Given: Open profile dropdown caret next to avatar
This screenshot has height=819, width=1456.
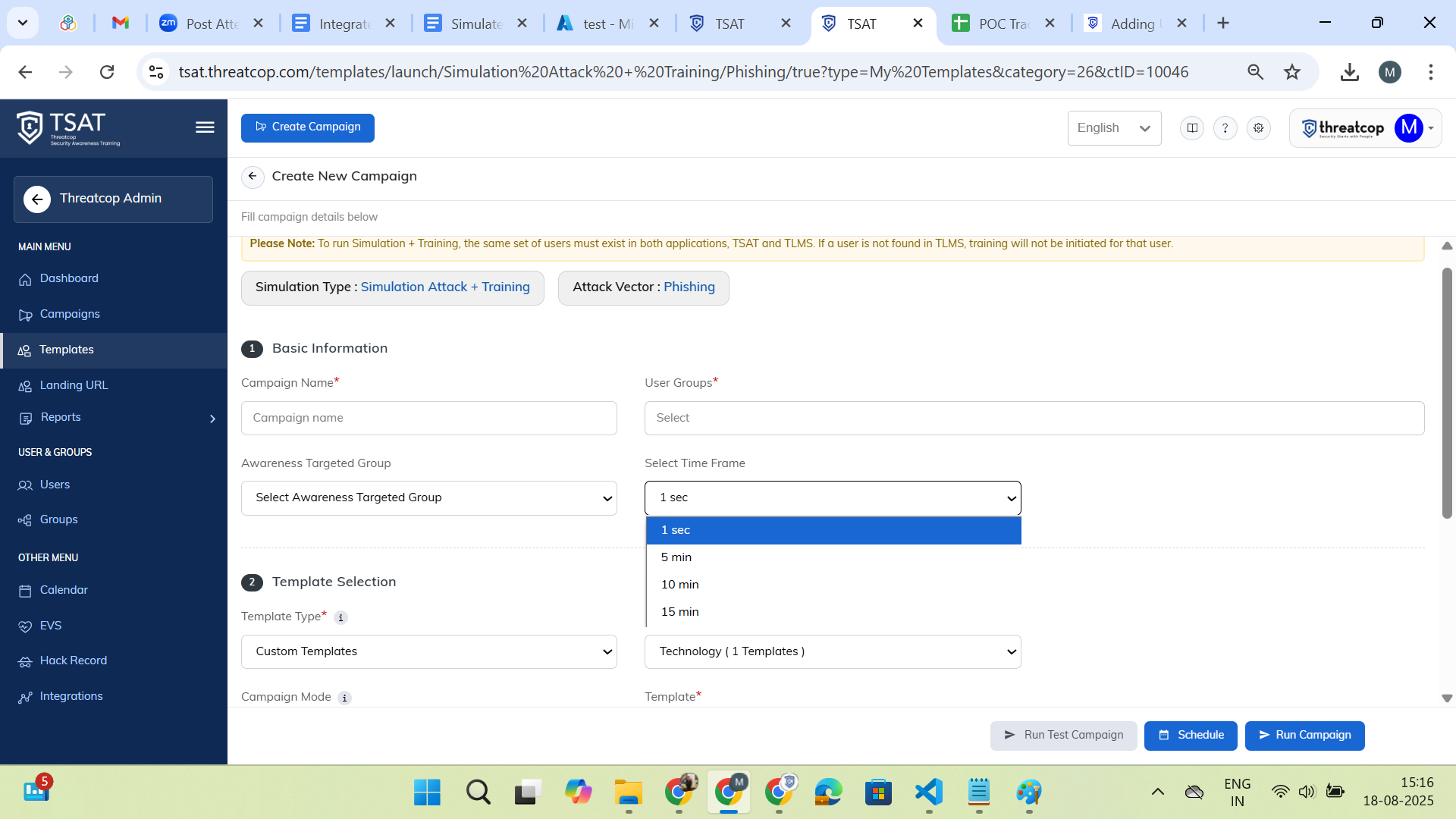Looking at the screenshot, I should pos(1430,128).
